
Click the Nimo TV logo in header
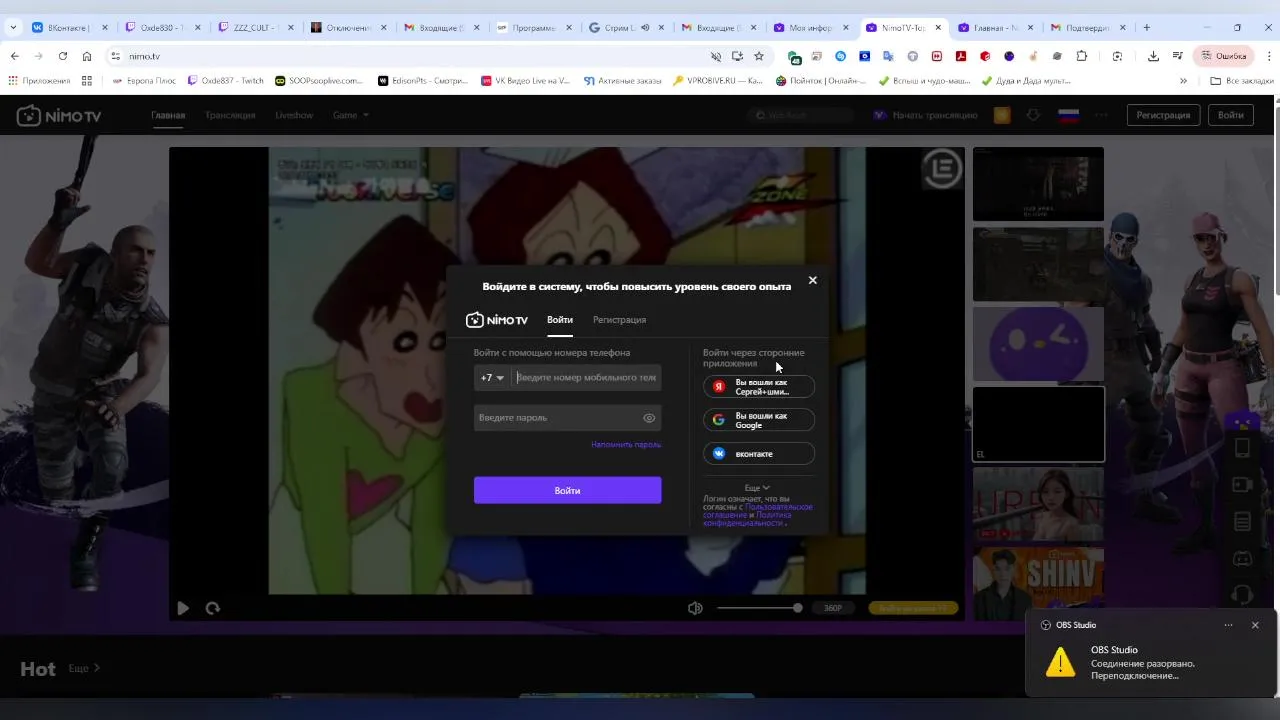pos(59,116)
